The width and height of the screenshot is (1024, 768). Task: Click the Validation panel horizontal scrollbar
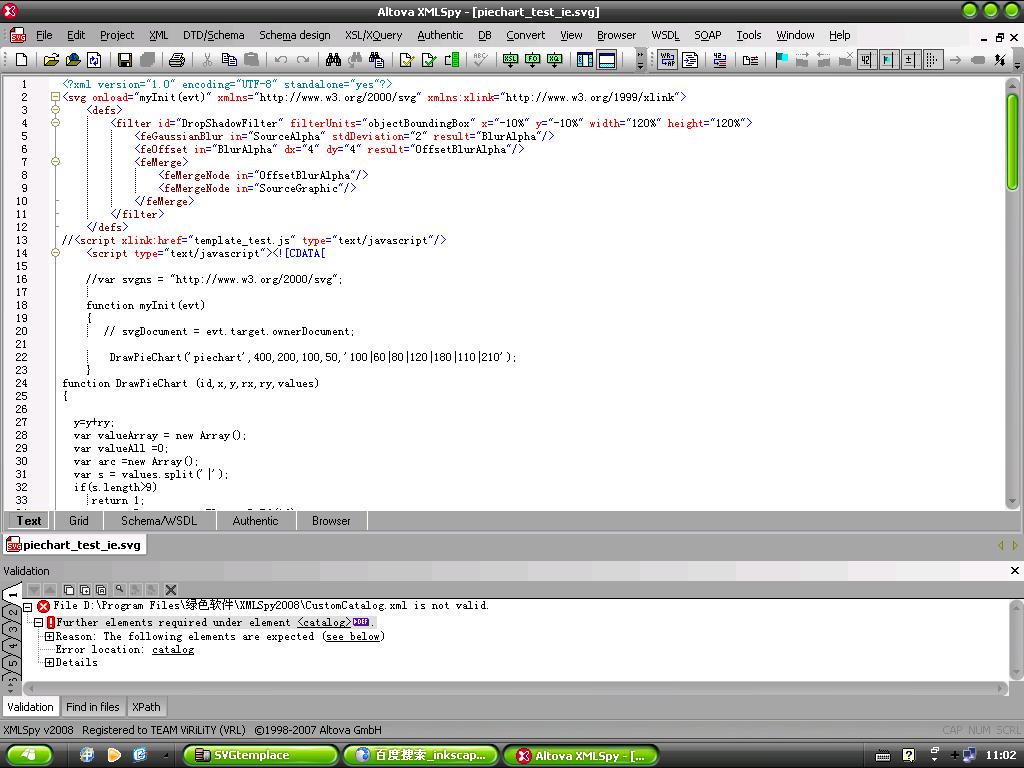pos(516,688)
